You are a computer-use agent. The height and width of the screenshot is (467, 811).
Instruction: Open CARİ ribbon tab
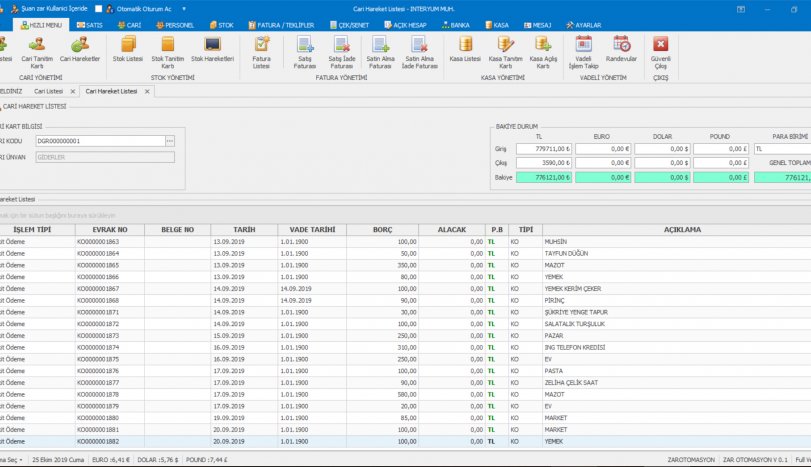click(129, 25)
